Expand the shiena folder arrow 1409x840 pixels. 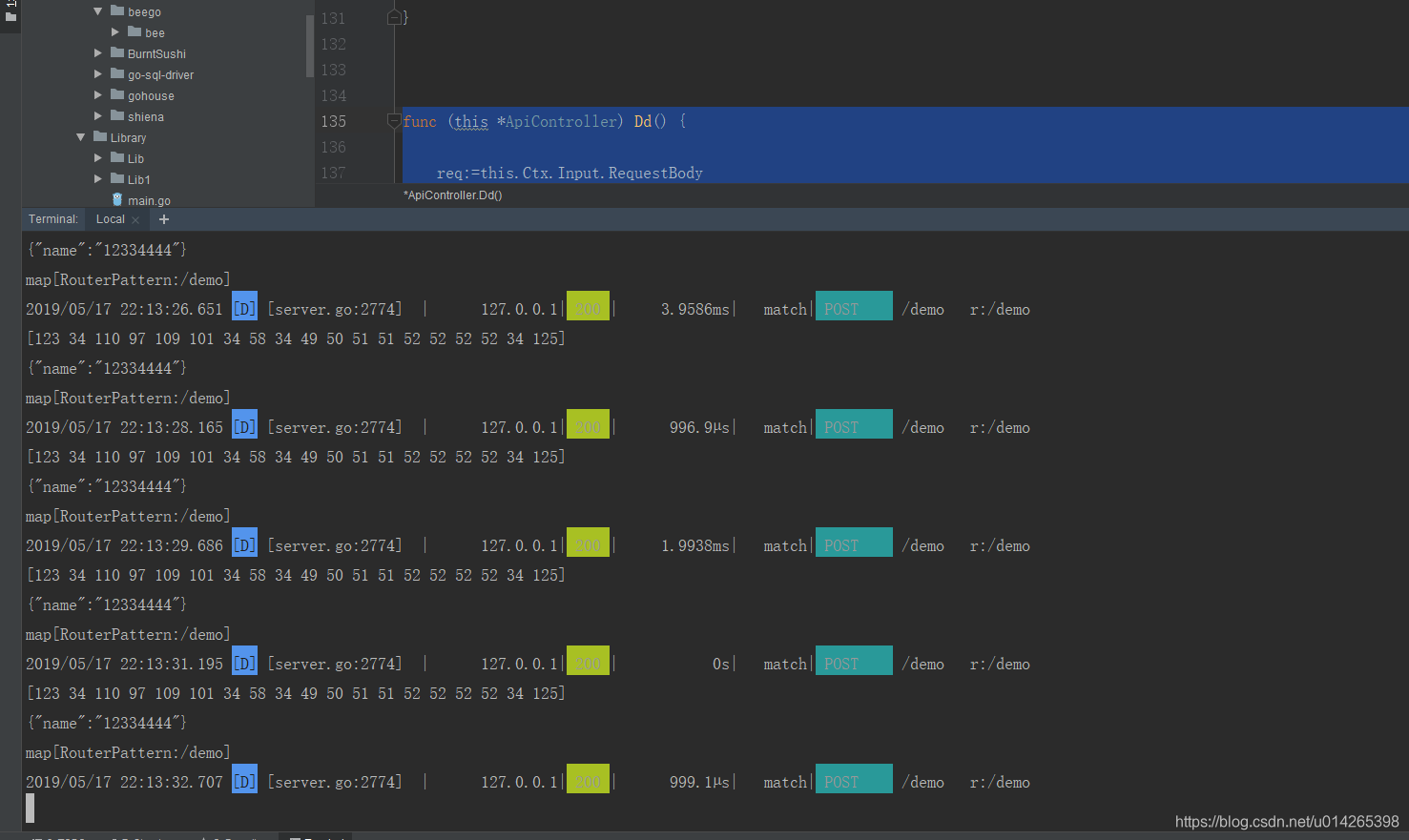tap(98, 116)
